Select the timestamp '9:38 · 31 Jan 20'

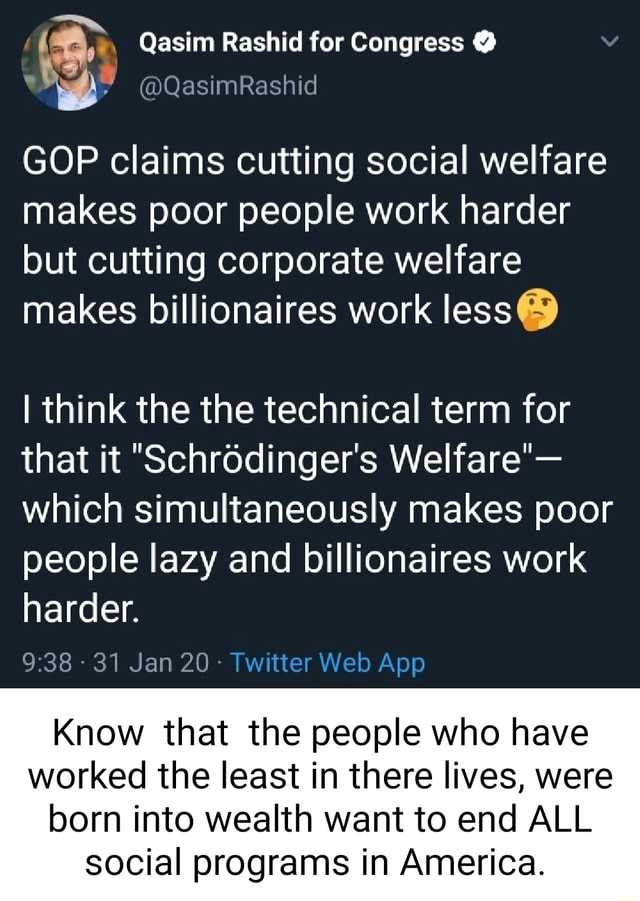(108, 662)
